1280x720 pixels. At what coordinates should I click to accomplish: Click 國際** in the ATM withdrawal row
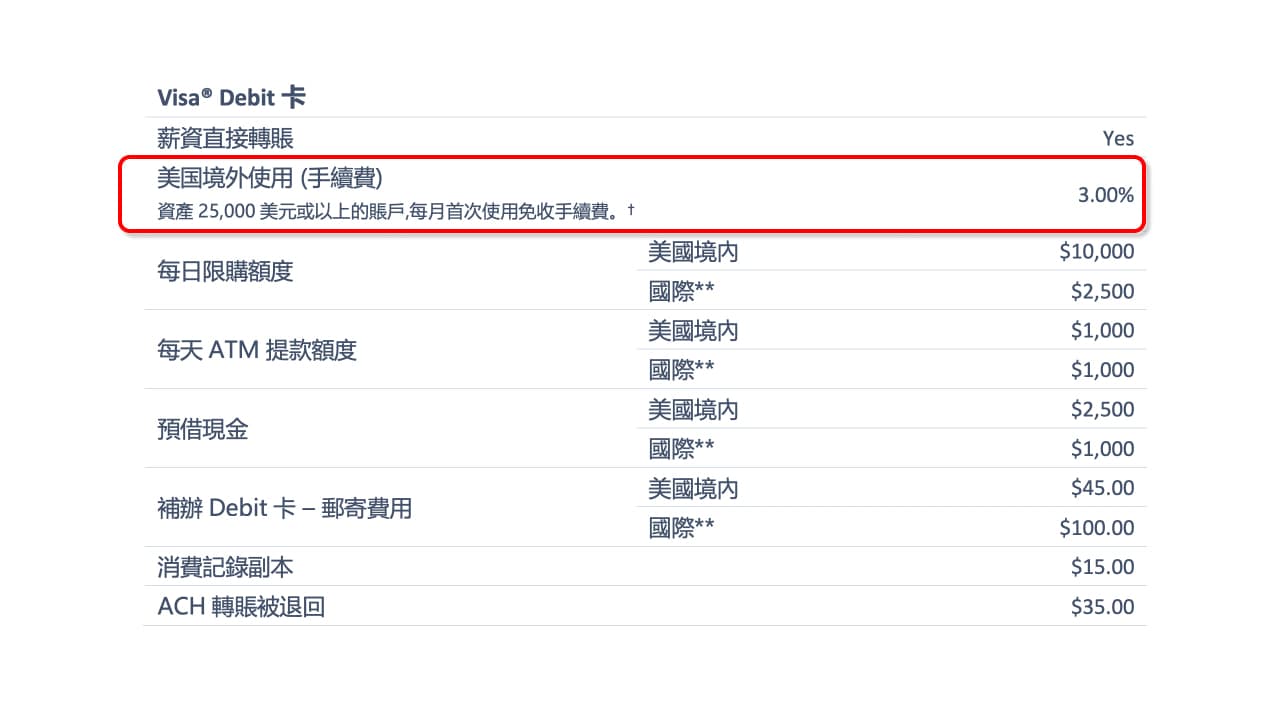[681, 370]
